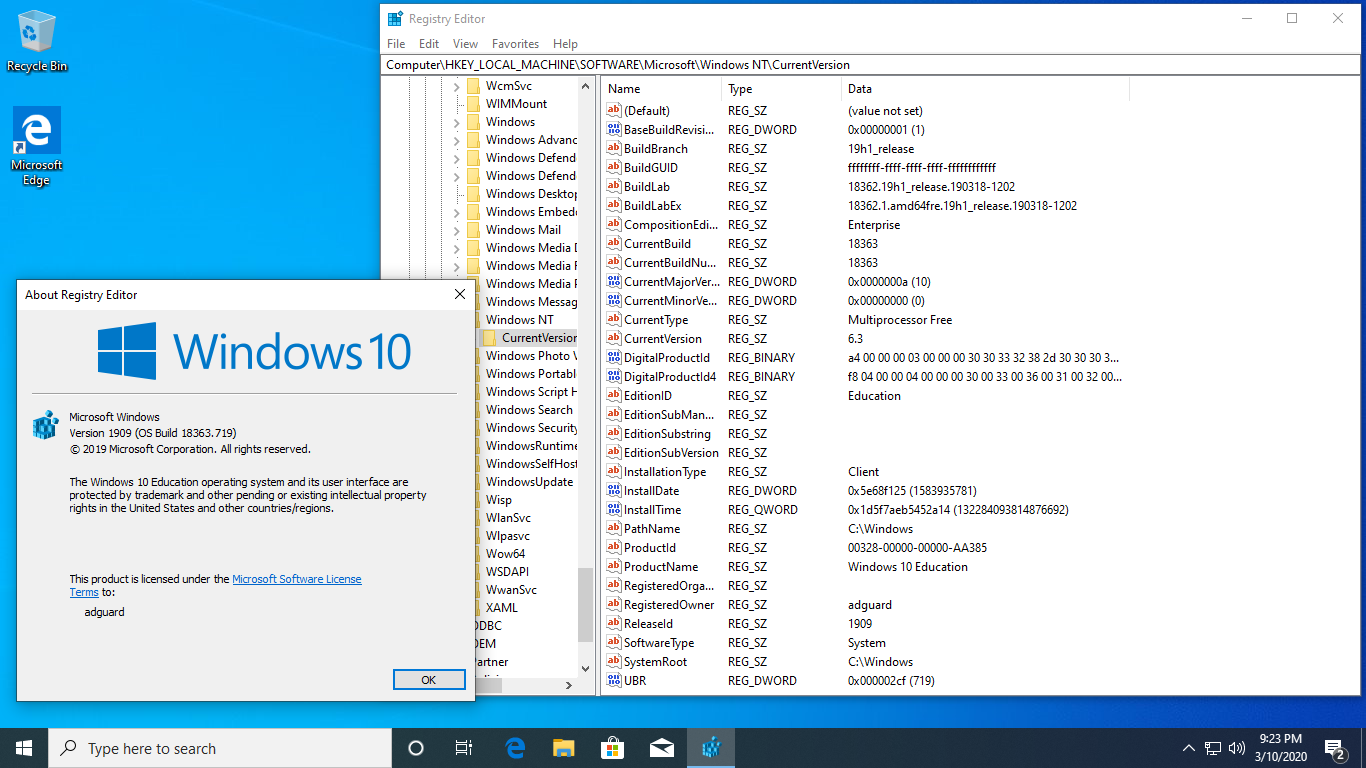Select the ReleaseId value icon
1366x768 pixels.
coord(614,624)
